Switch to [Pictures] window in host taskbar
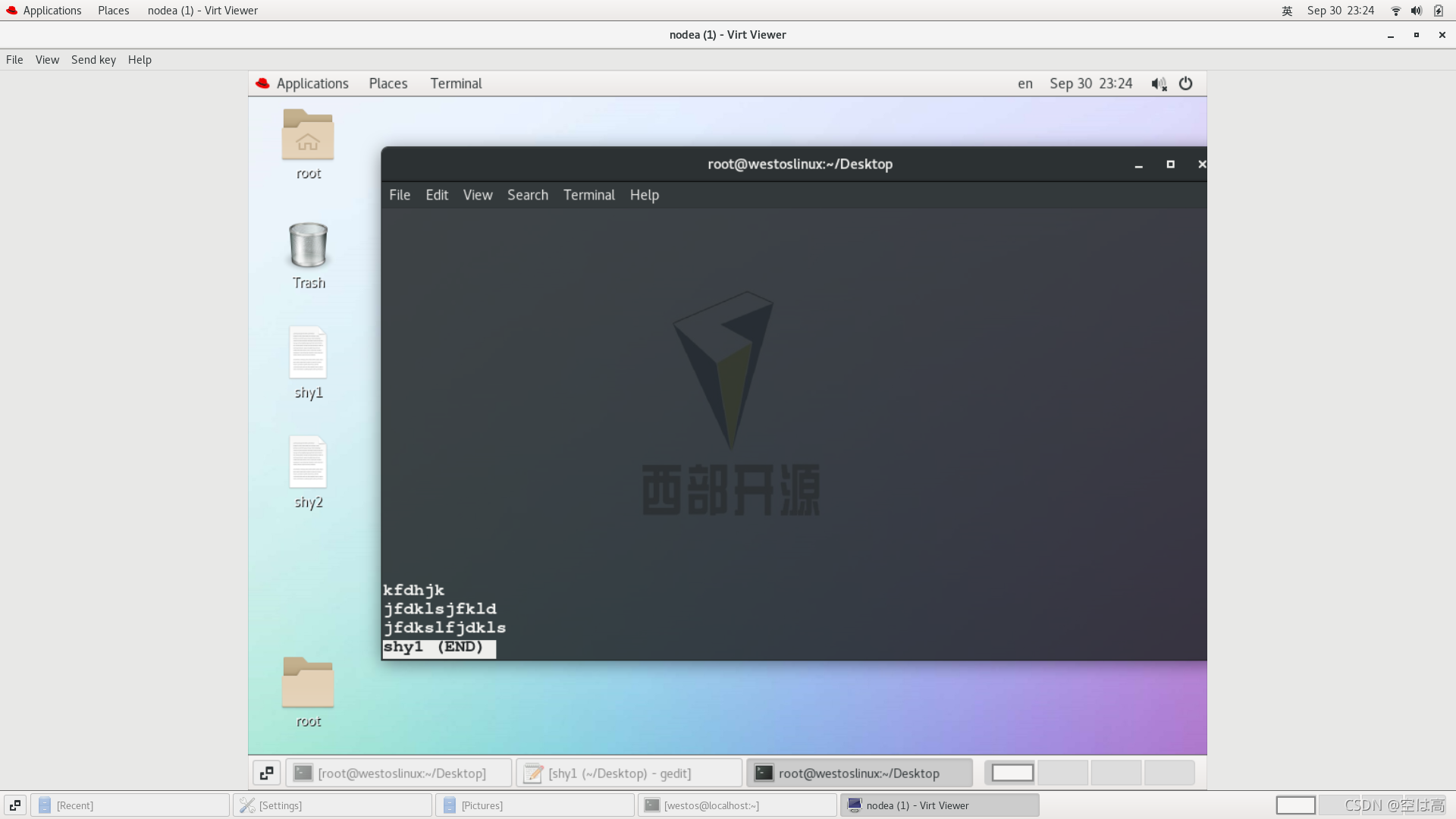The height and width of the screenshot is (819, 1456). pyautogui.click(x=535, y=805)
